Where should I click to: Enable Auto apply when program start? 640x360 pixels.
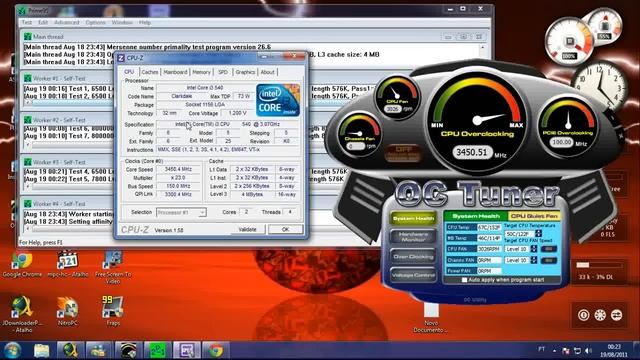(x=464, y=280)
